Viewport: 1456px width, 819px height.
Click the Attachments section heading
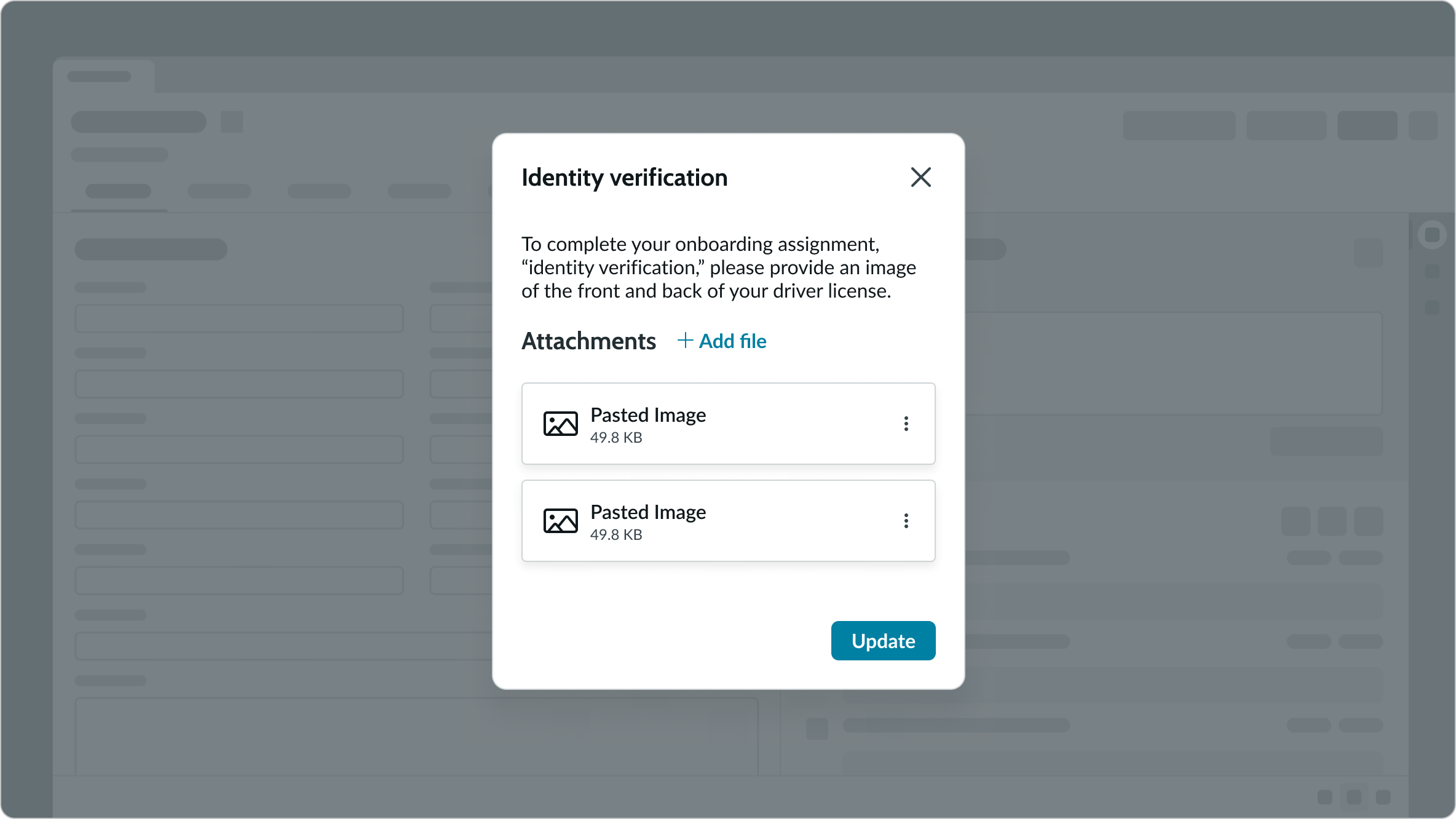[x=588, y=341]
